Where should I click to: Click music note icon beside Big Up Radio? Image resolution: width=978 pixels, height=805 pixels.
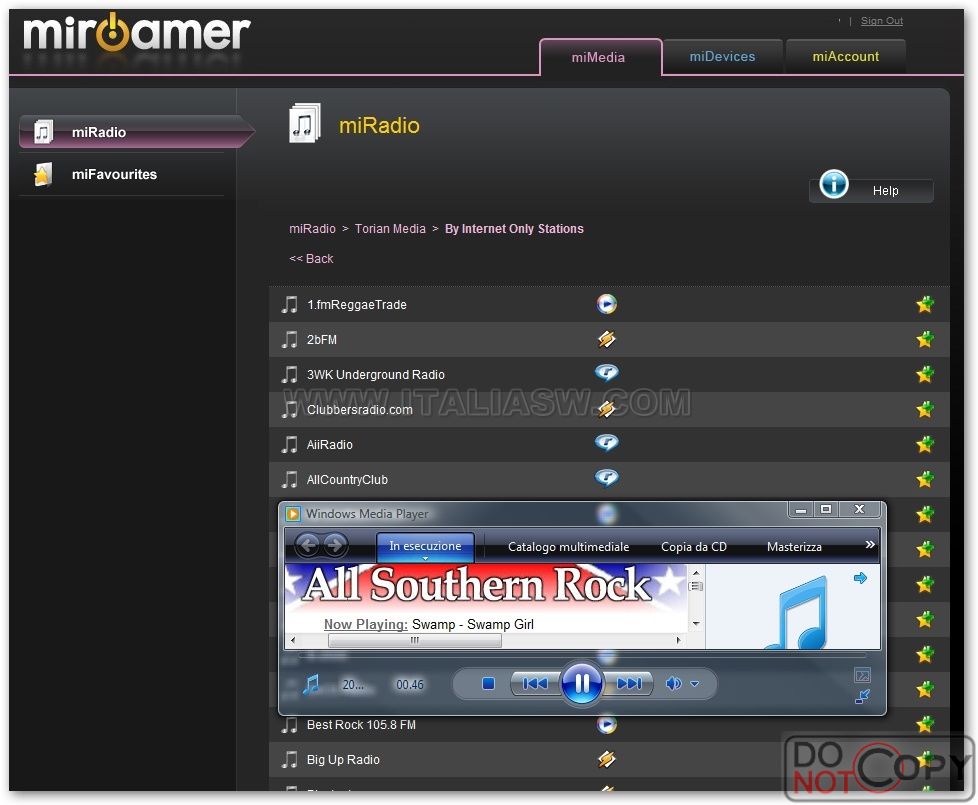tap(289, 759)
